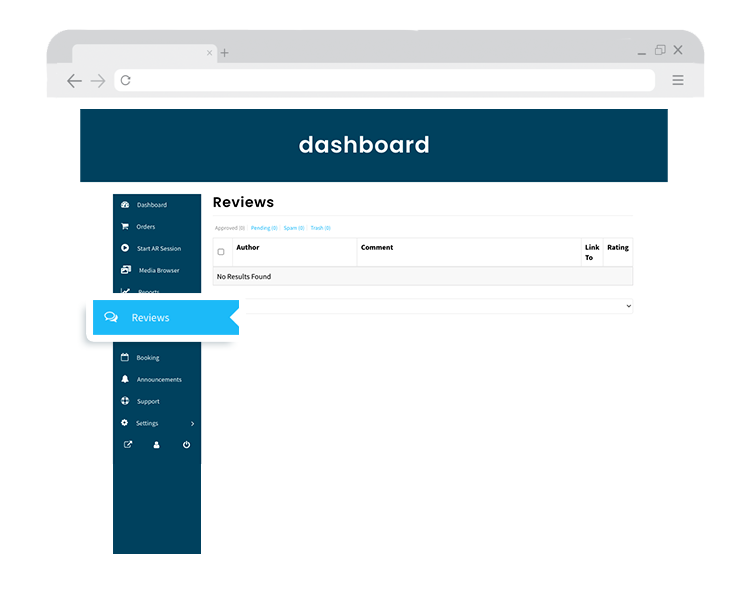Click the Author column header

[248, 247]
